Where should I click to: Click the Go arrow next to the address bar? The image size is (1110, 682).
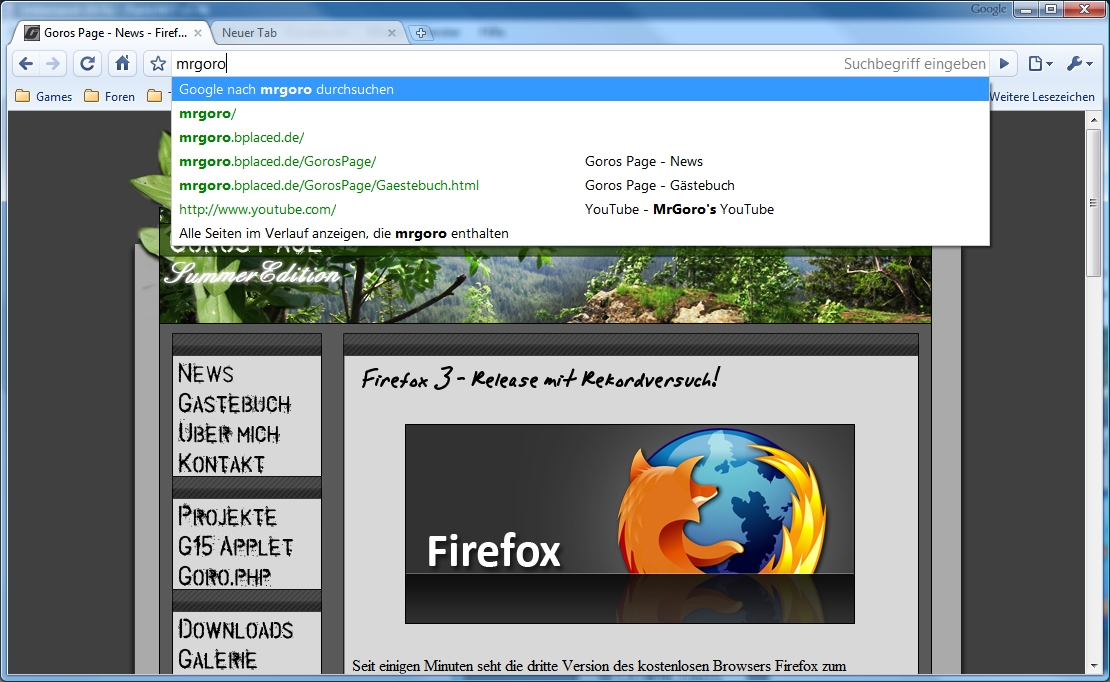point(1004,64)
